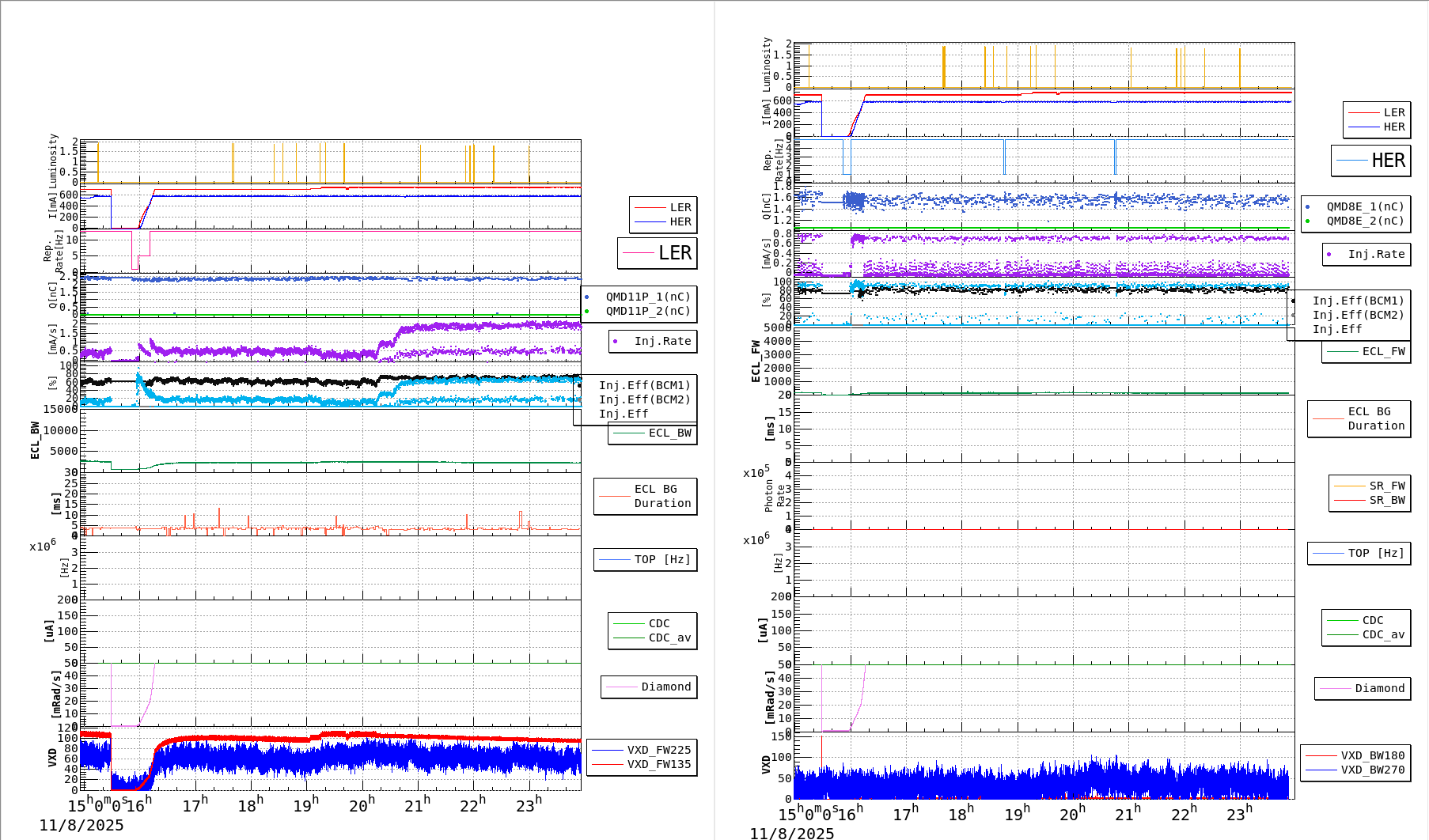Click the ECL_FW legend box
This screenshot has width=1429, height=840.
1366,351
